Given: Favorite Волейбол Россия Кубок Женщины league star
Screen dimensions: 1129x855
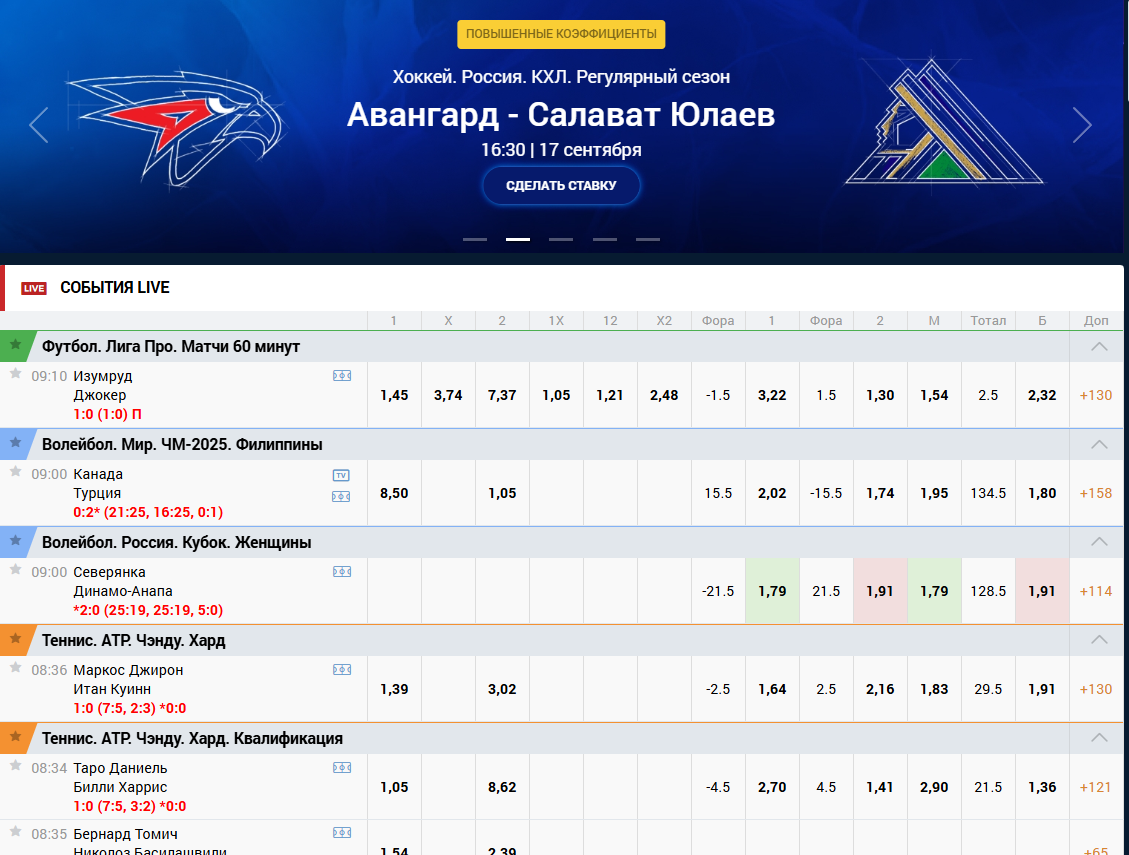Looking at the screenshot, I should point(15,541).
